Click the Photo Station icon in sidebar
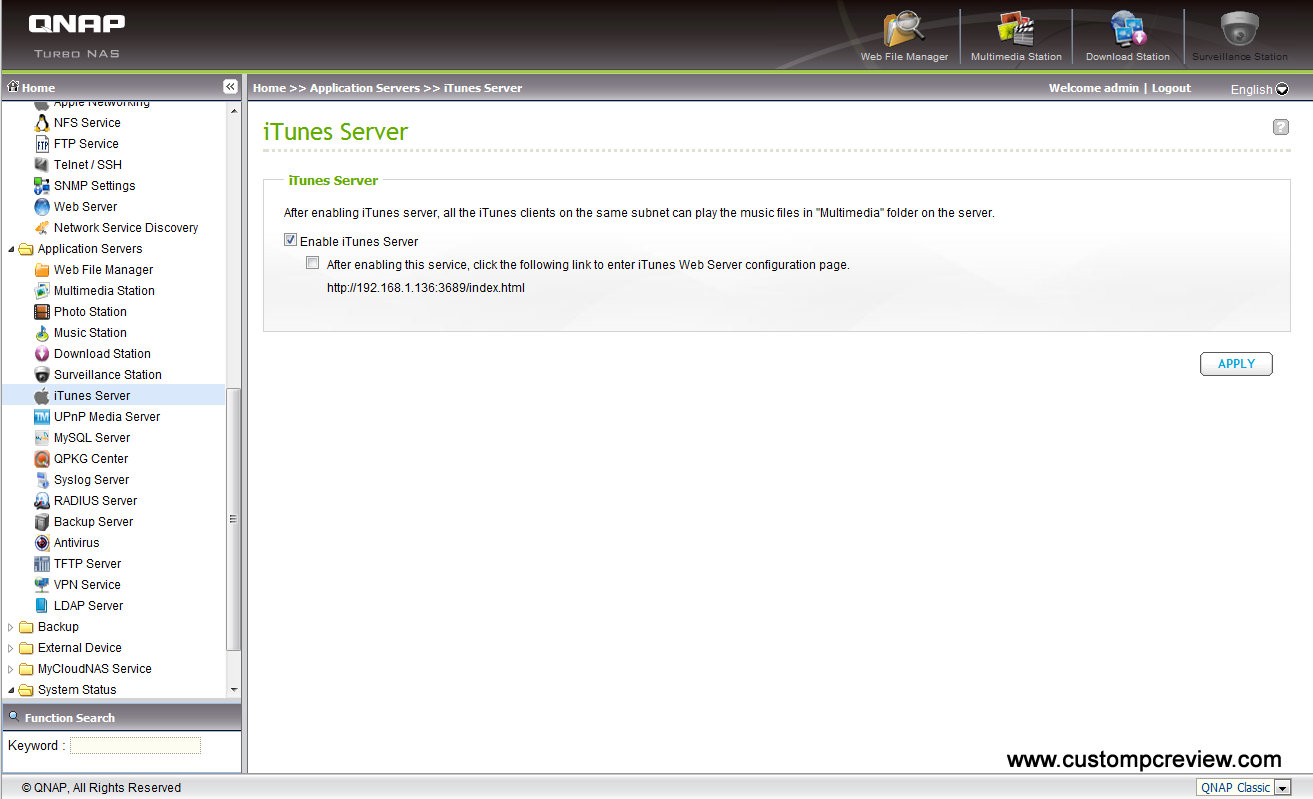1313x799 pixels. (x=42, y=312)
